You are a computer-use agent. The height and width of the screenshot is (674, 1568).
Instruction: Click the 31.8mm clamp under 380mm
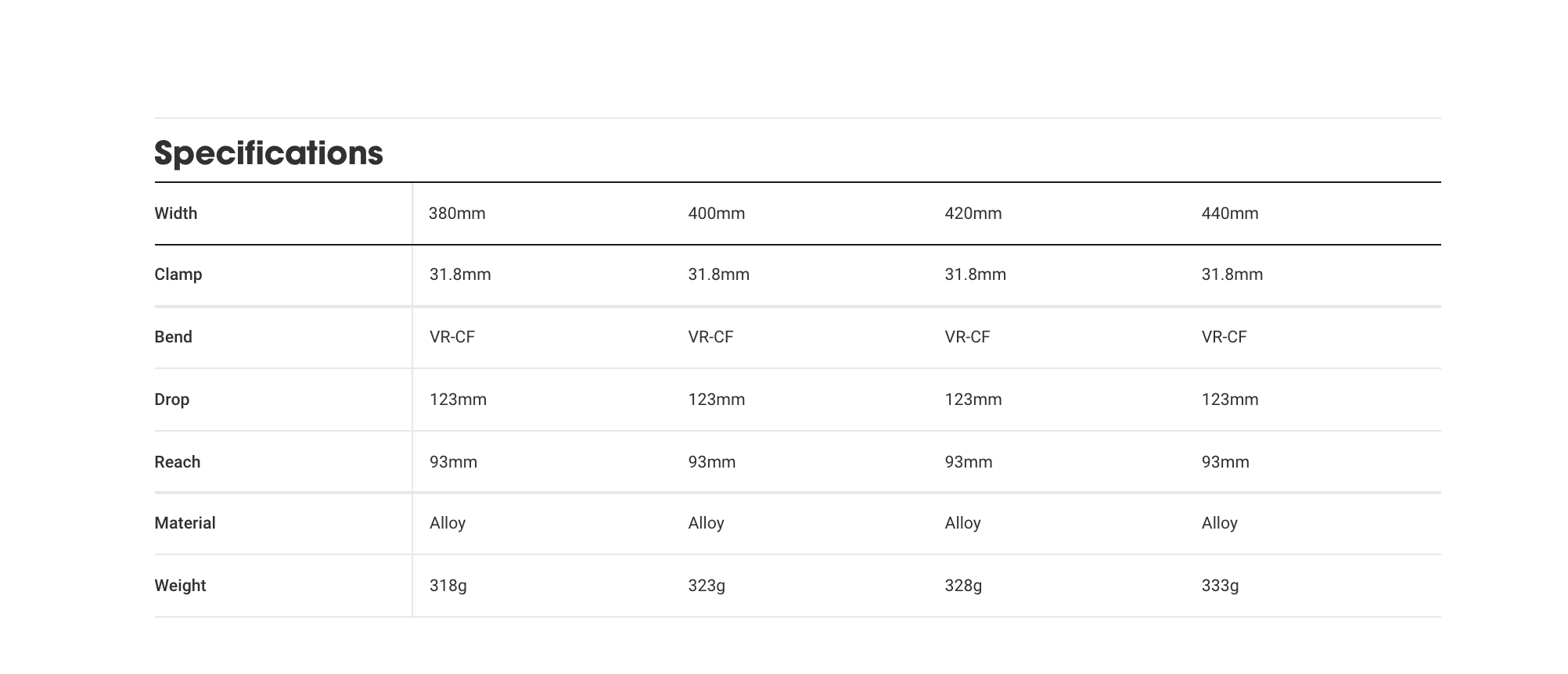460,274
